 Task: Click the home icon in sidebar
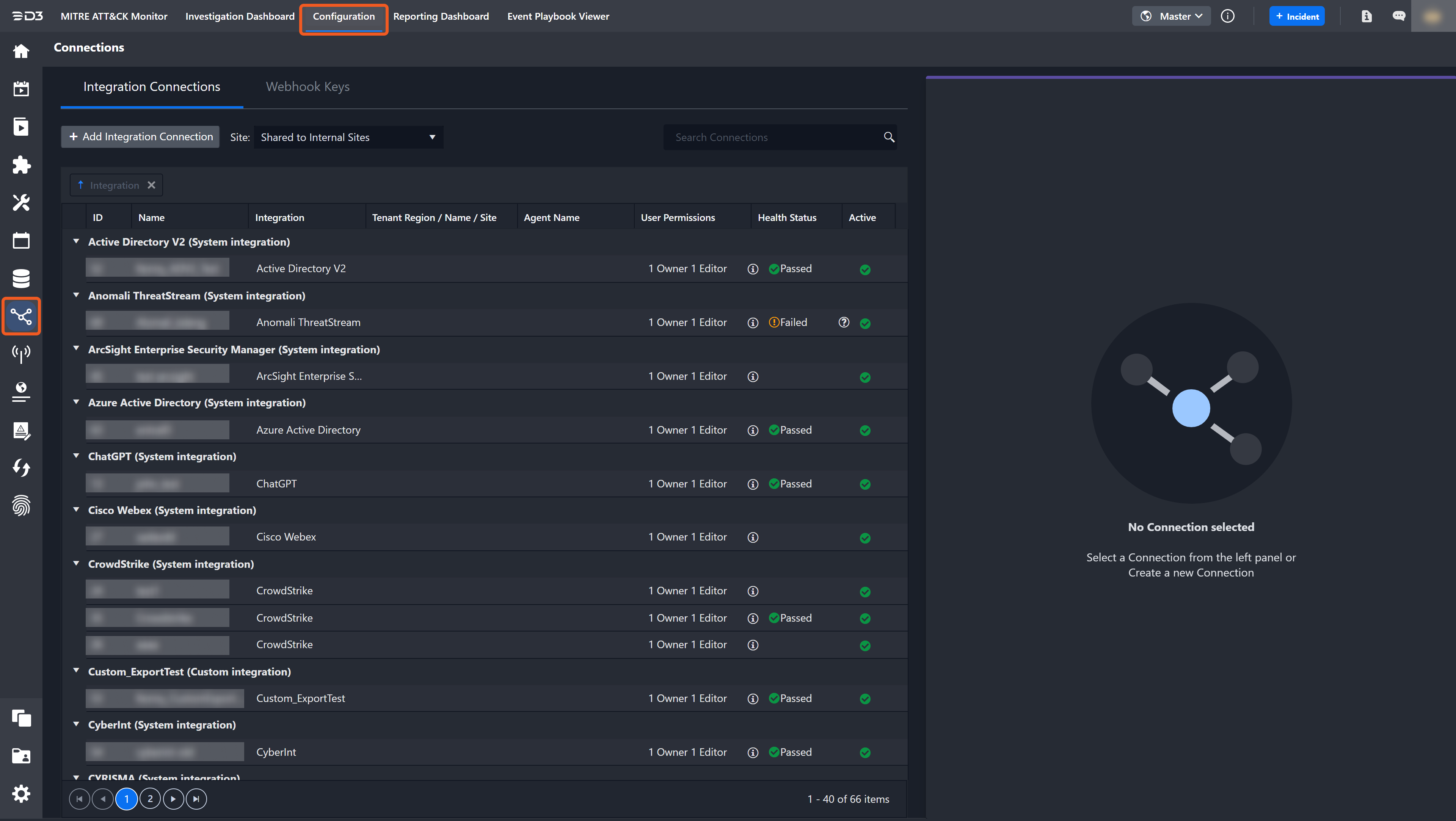(21, 52)
